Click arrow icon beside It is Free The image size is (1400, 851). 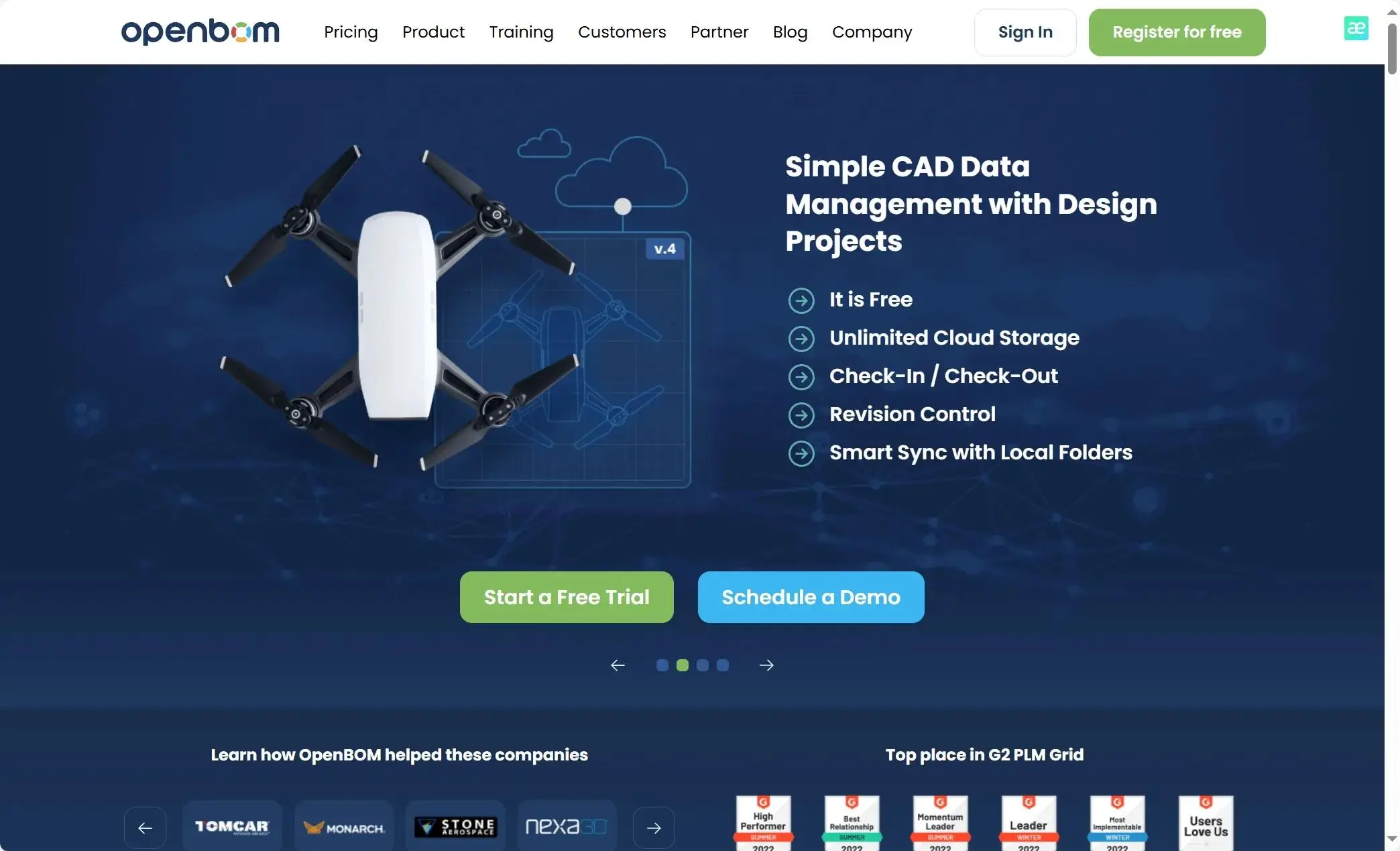[801, 300]
